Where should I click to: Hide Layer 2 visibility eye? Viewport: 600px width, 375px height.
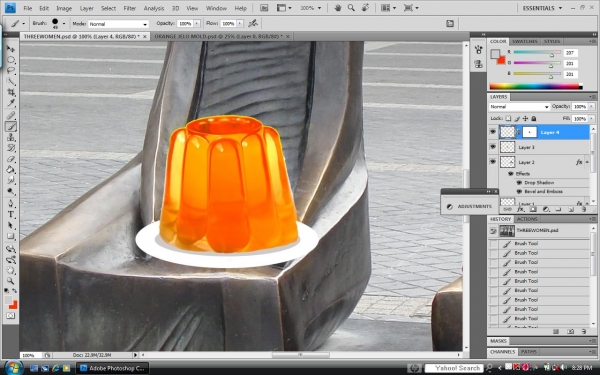(x=493, y=162)
